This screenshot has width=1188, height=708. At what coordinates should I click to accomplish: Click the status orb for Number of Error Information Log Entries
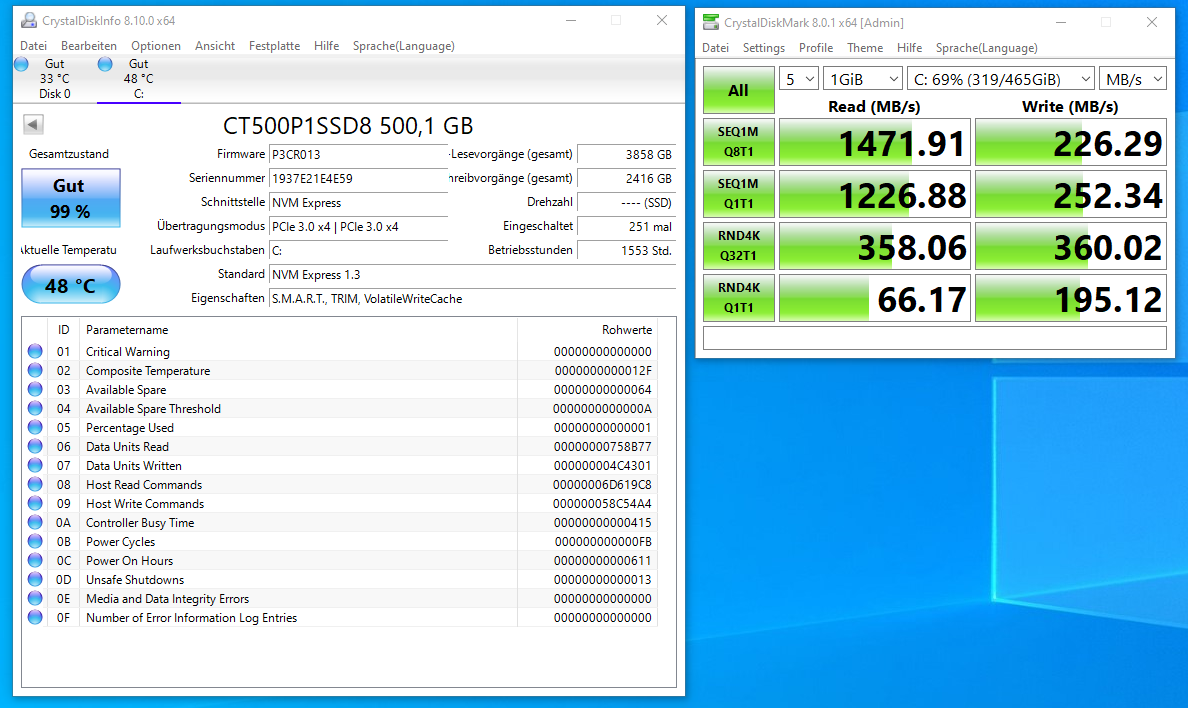[35, 616]
